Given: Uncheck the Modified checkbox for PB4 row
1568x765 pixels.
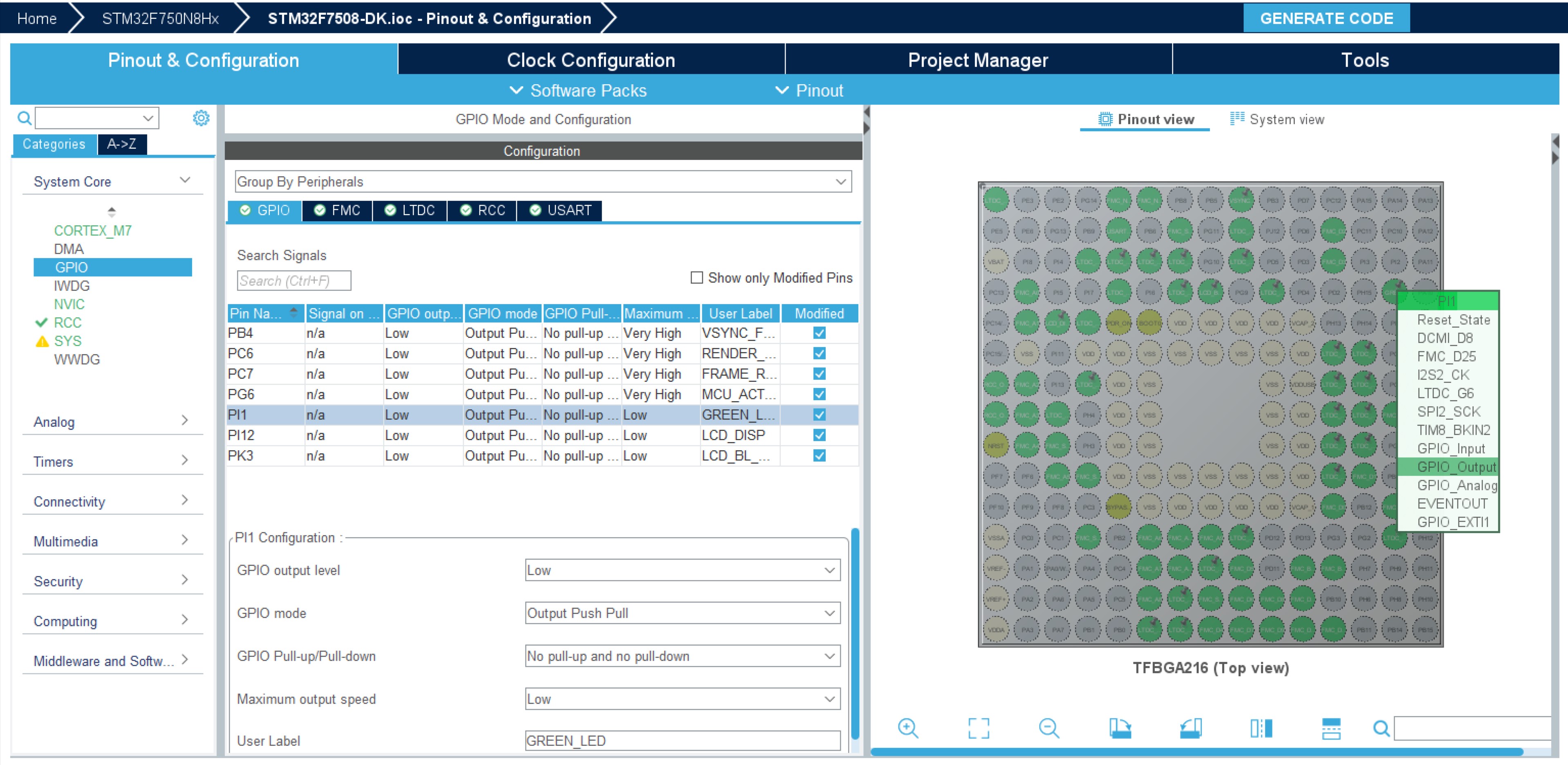Looking at the screenshot, I should (x=819, y=333).
